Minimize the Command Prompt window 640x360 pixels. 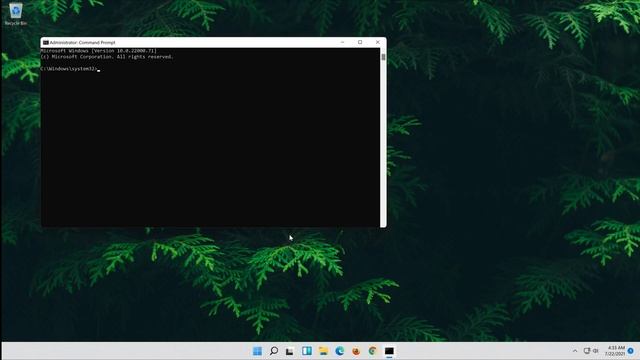pyautogui.click(x=342, y=42)
